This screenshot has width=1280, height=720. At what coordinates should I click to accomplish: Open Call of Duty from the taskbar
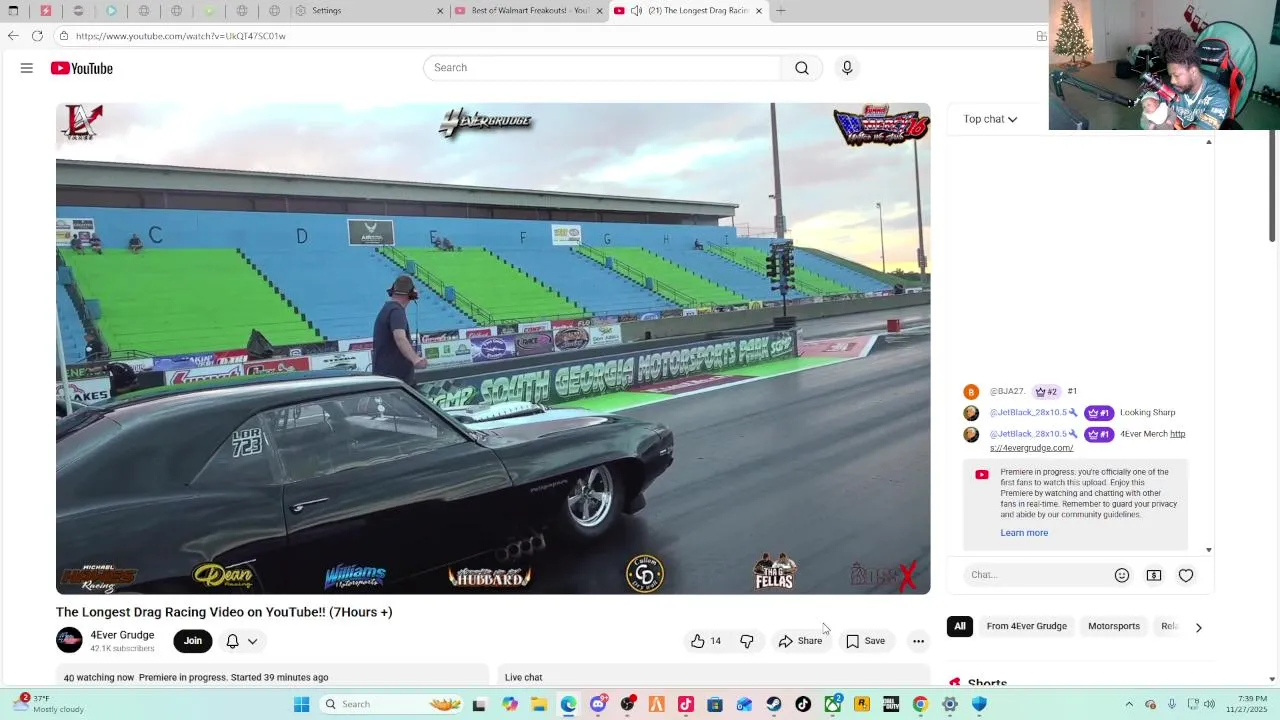[891, 704]
